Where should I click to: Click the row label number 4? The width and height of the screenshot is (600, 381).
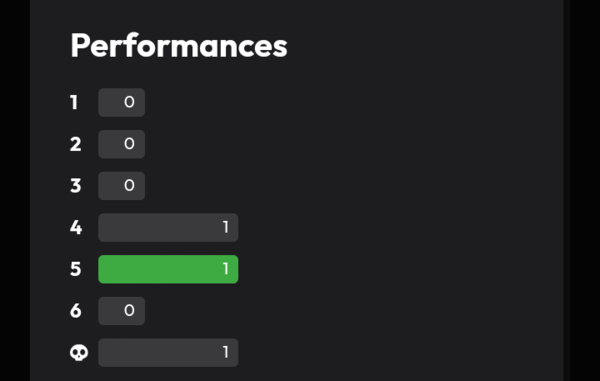point(76,228)
